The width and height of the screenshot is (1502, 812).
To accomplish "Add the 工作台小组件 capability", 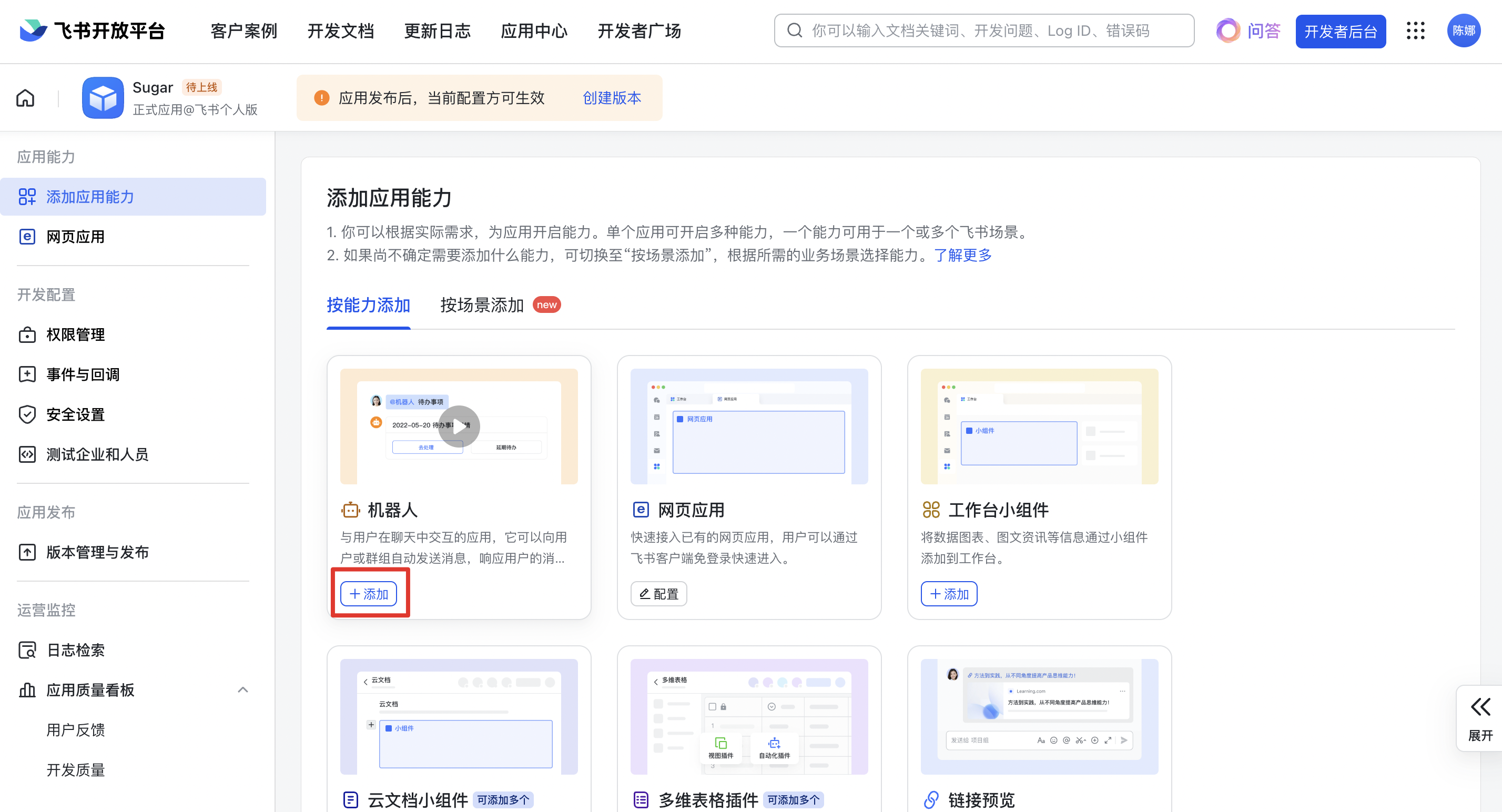I will (949, 594).
